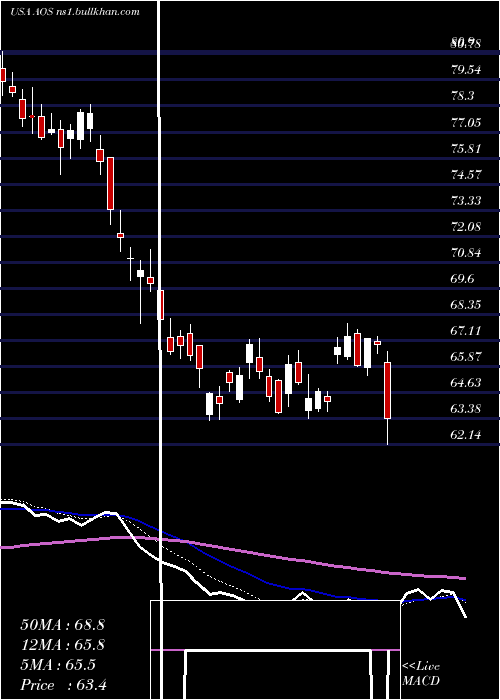
Task: Click the 63.38 price axis label
Action: click(466, 409)
